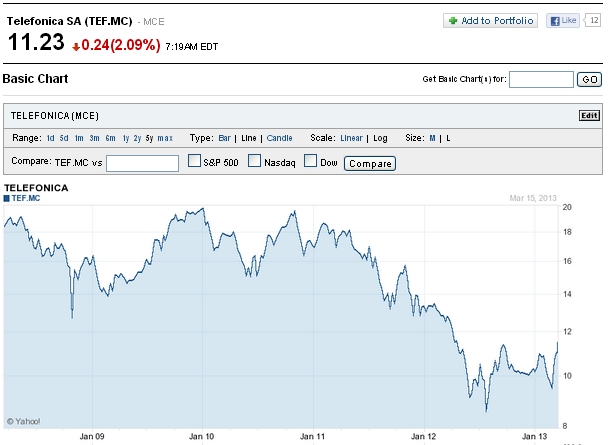The width and height of the screenshot is (609, 445).
Task: Click the Mar 15, 2013 date label
Action: (533, 198)
